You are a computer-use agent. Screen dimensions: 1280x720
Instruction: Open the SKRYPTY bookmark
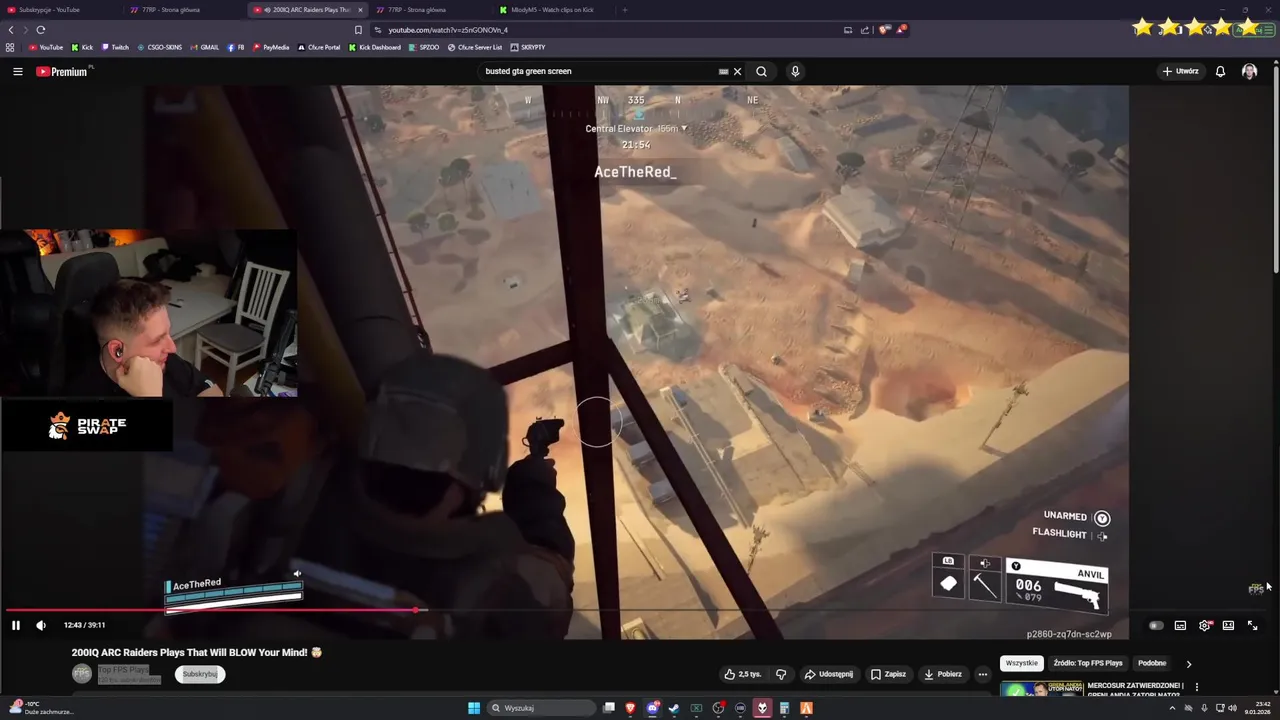528,47
